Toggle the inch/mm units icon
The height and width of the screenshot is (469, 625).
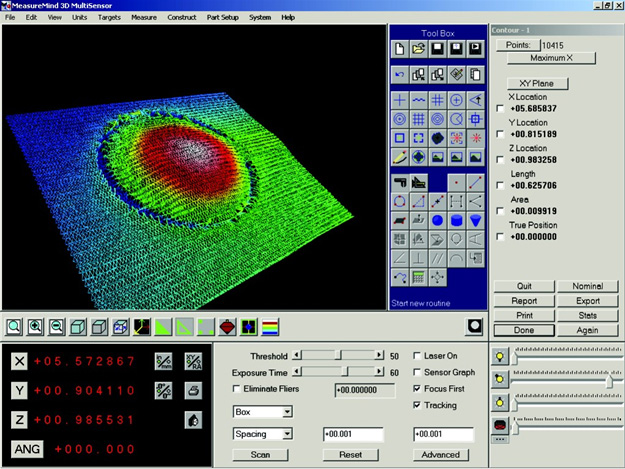pos(165,361)
